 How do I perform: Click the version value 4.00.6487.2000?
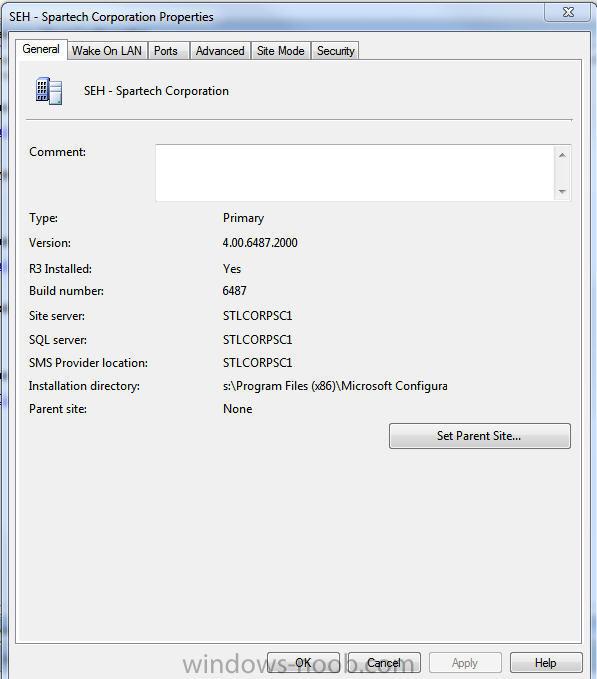click(x=260, y=243)
